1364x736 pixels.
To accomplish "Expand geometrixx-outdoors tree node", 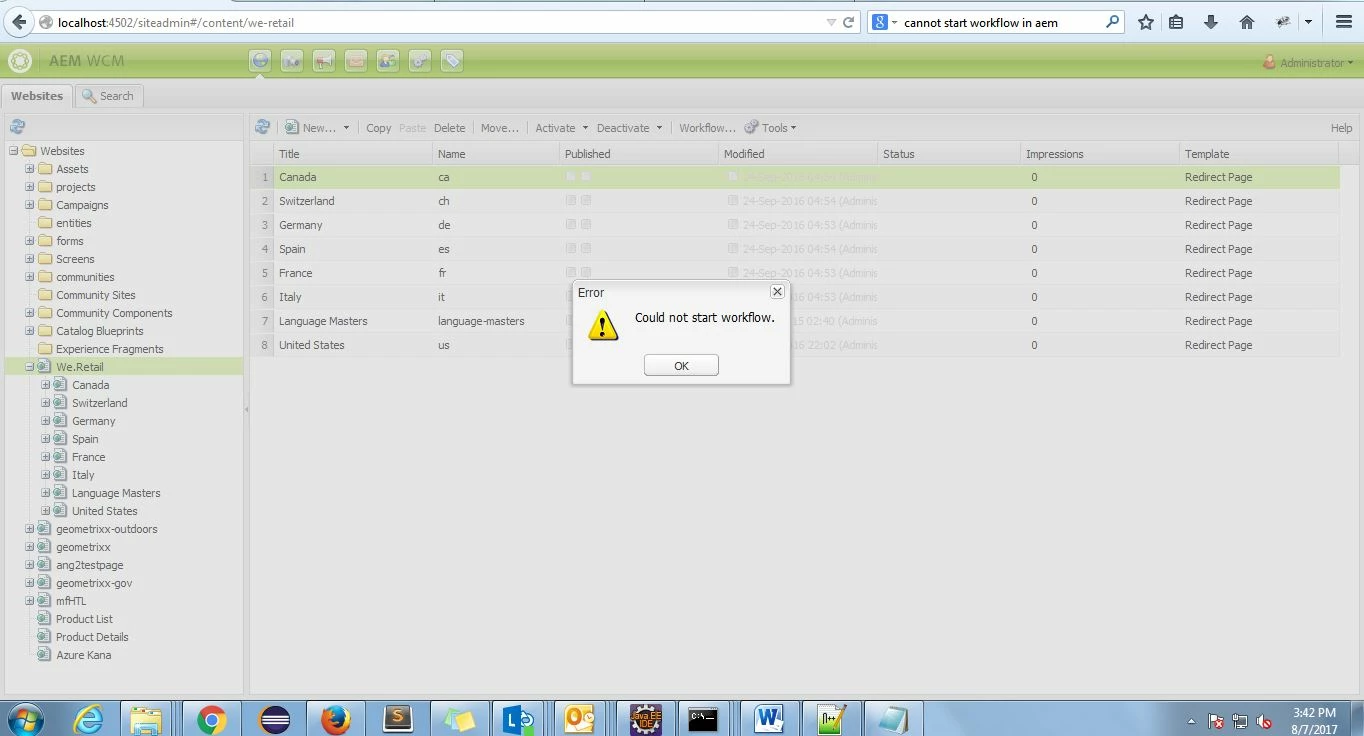I will pyautogui.click(x=29, y=529).
